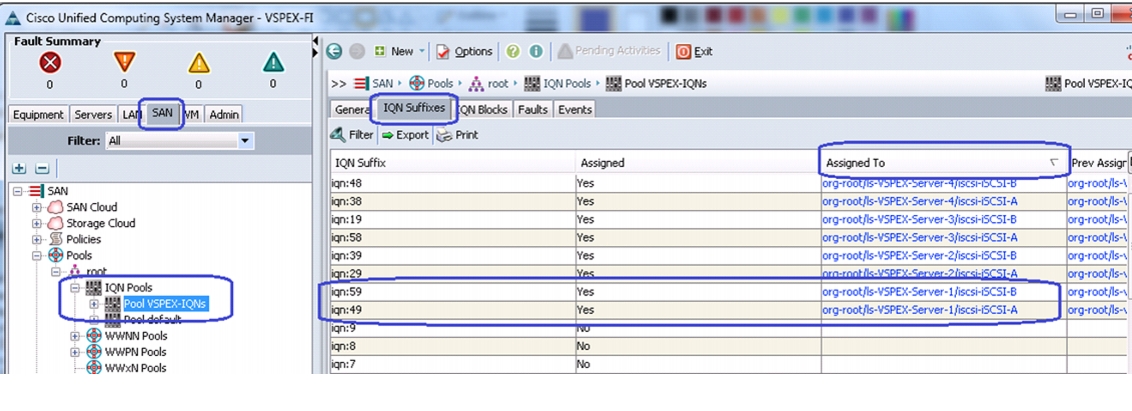Image resolution: width=1132 pixels, height=411 pixels.
Task: Open link org-root/ls-VSPEX-Server-3/iscsi-iSCSI-A
Action: pos(920,238)
